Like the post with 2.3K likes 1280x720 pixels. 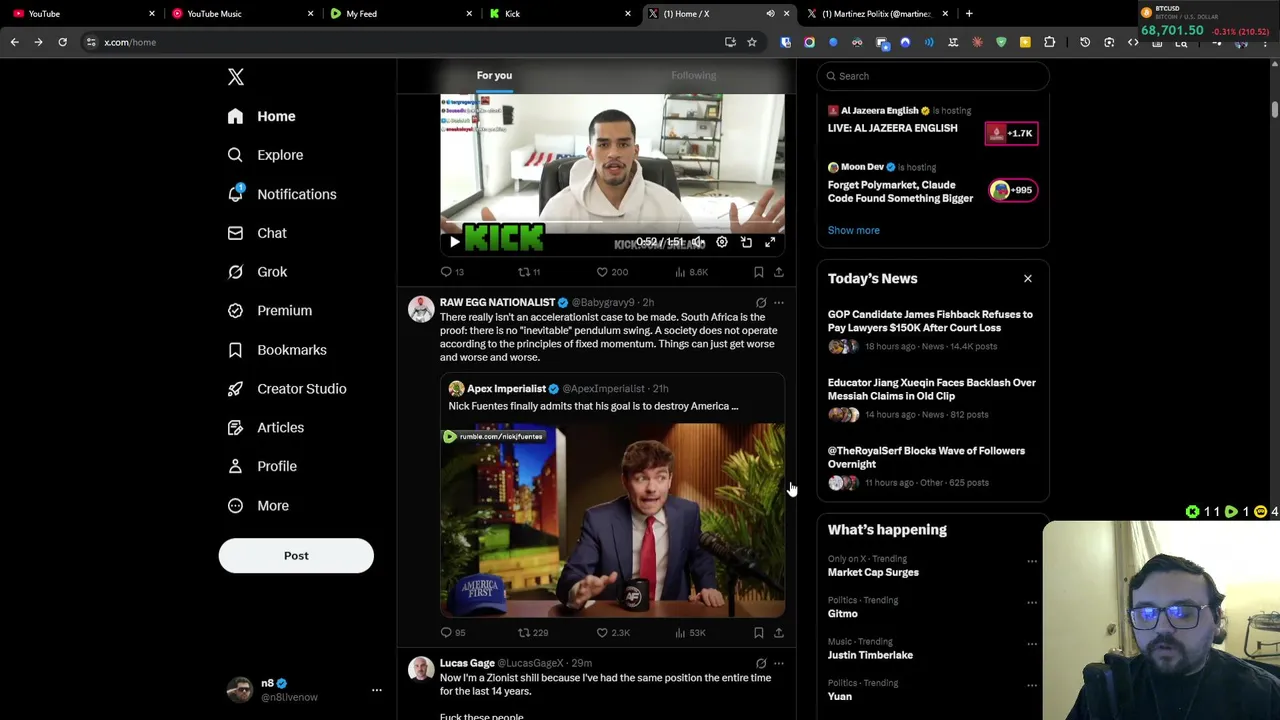point(613,633)
